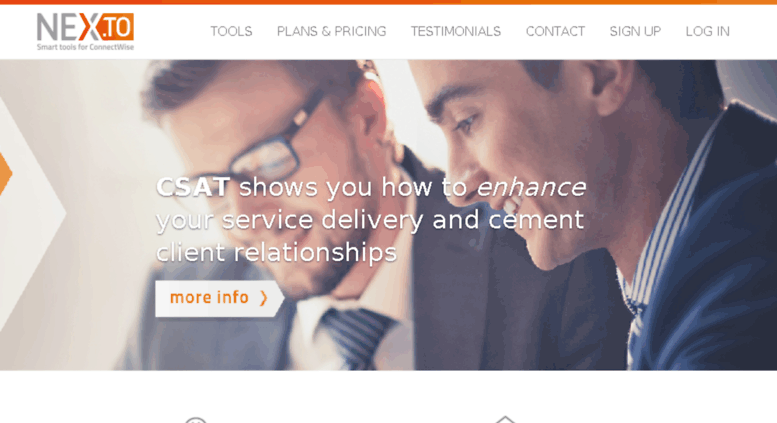
Task: Click the 'more info' button
Action: (220, 298)
